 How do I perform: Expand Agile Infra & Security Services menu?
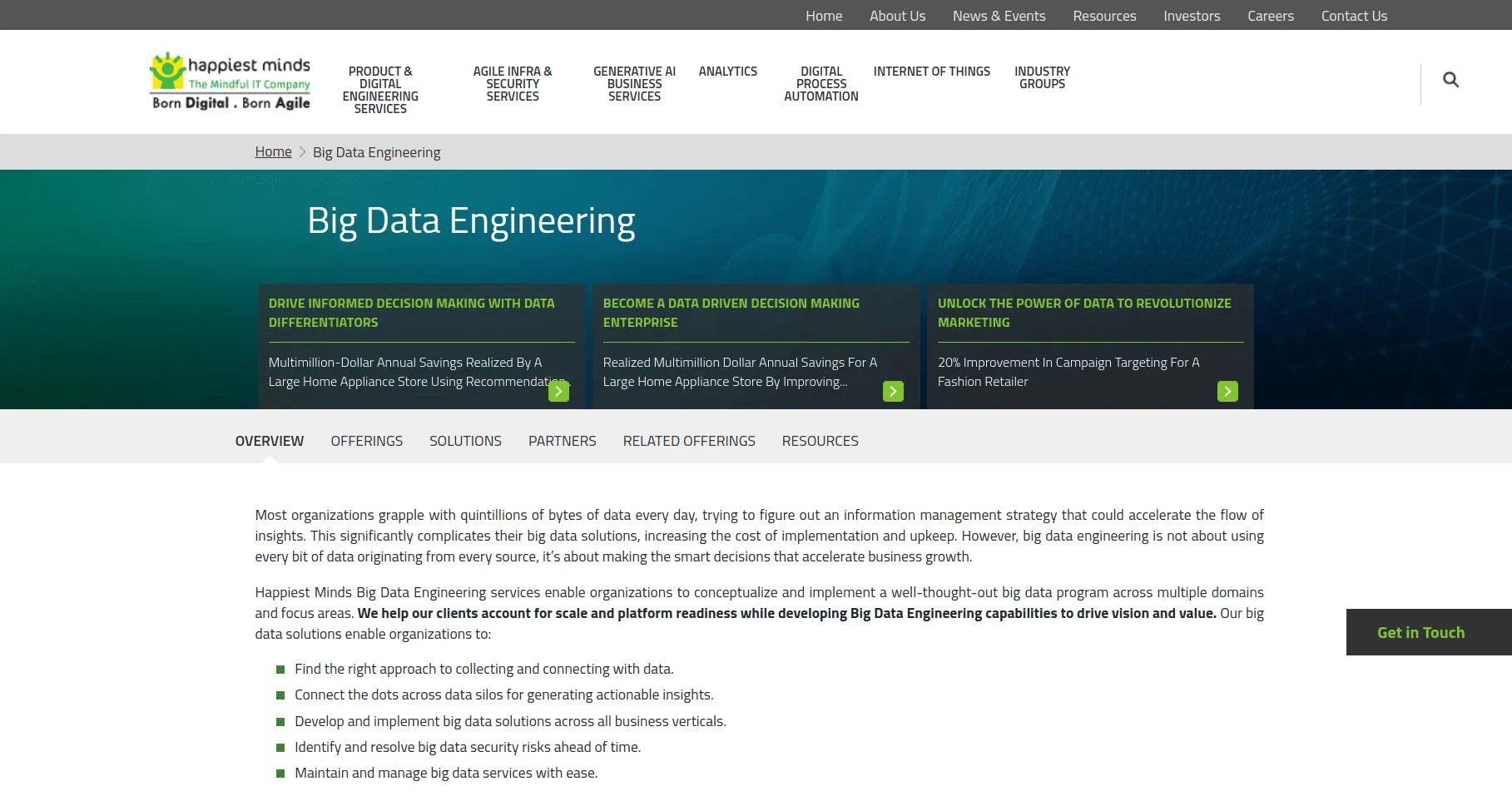[513, 84]
